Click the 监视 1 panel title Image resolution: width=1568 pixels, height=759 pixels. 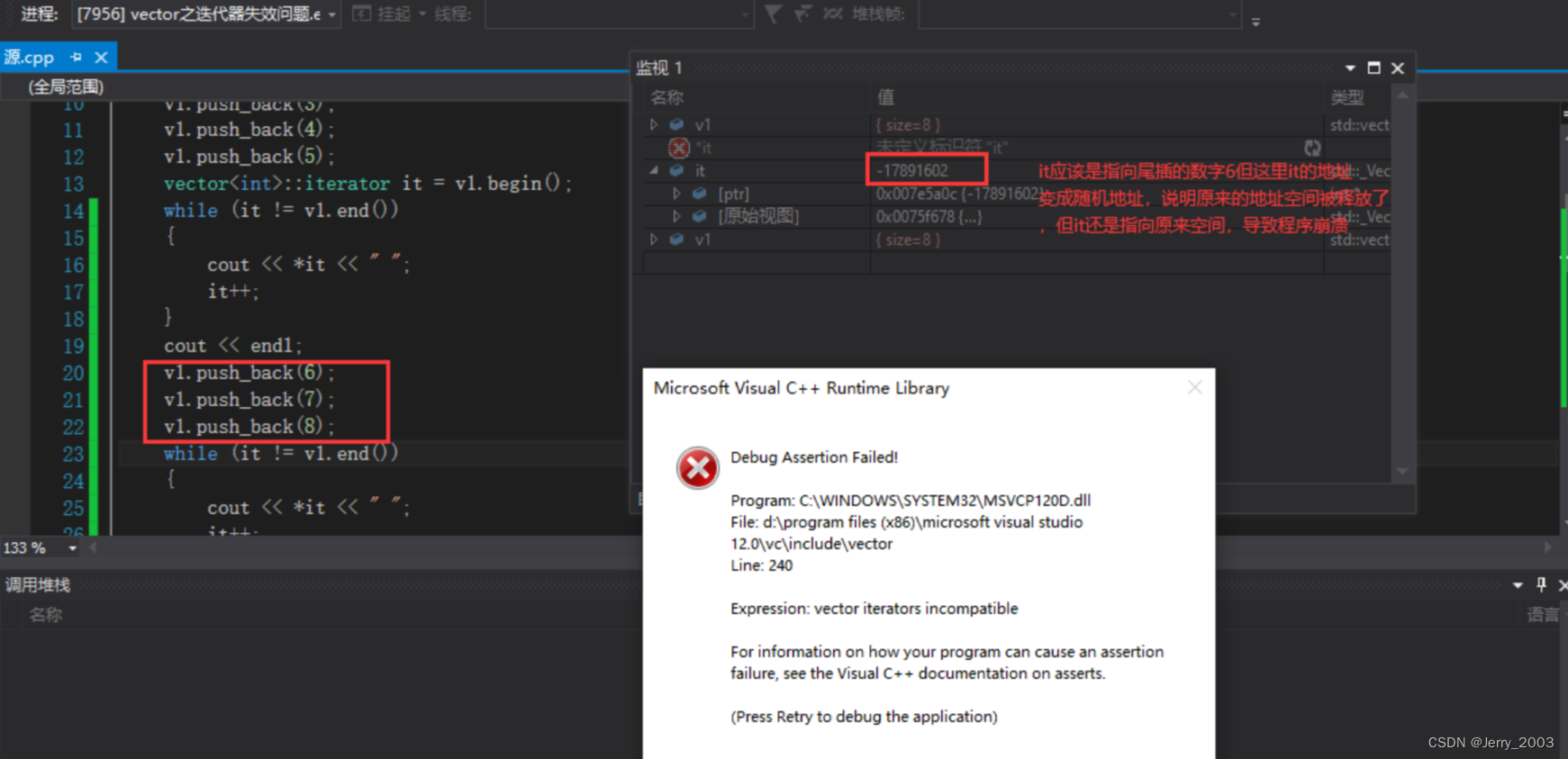coord(659,68)
